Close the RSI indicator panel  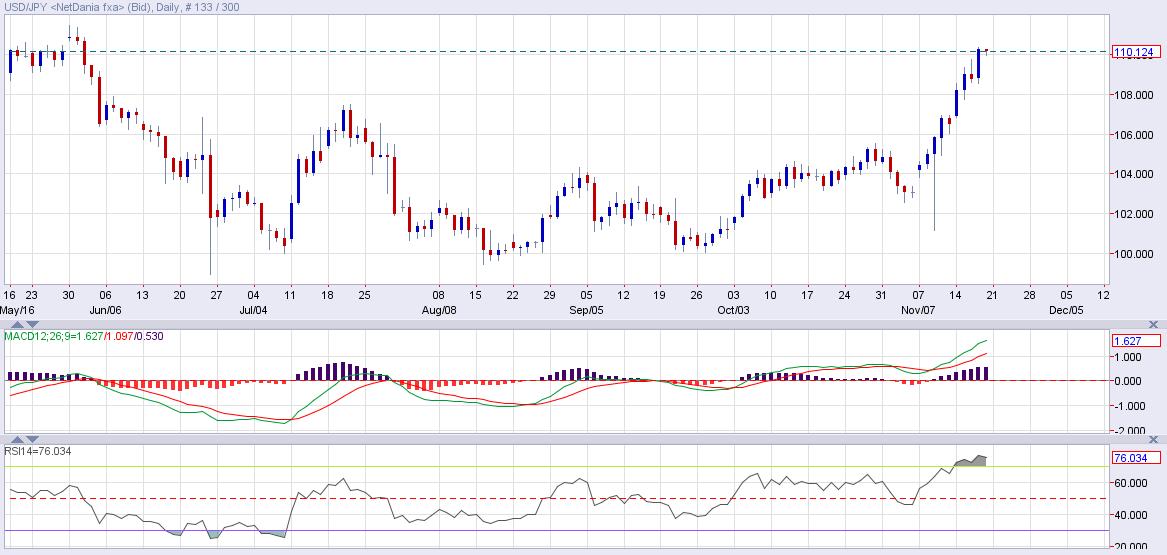1154,439
